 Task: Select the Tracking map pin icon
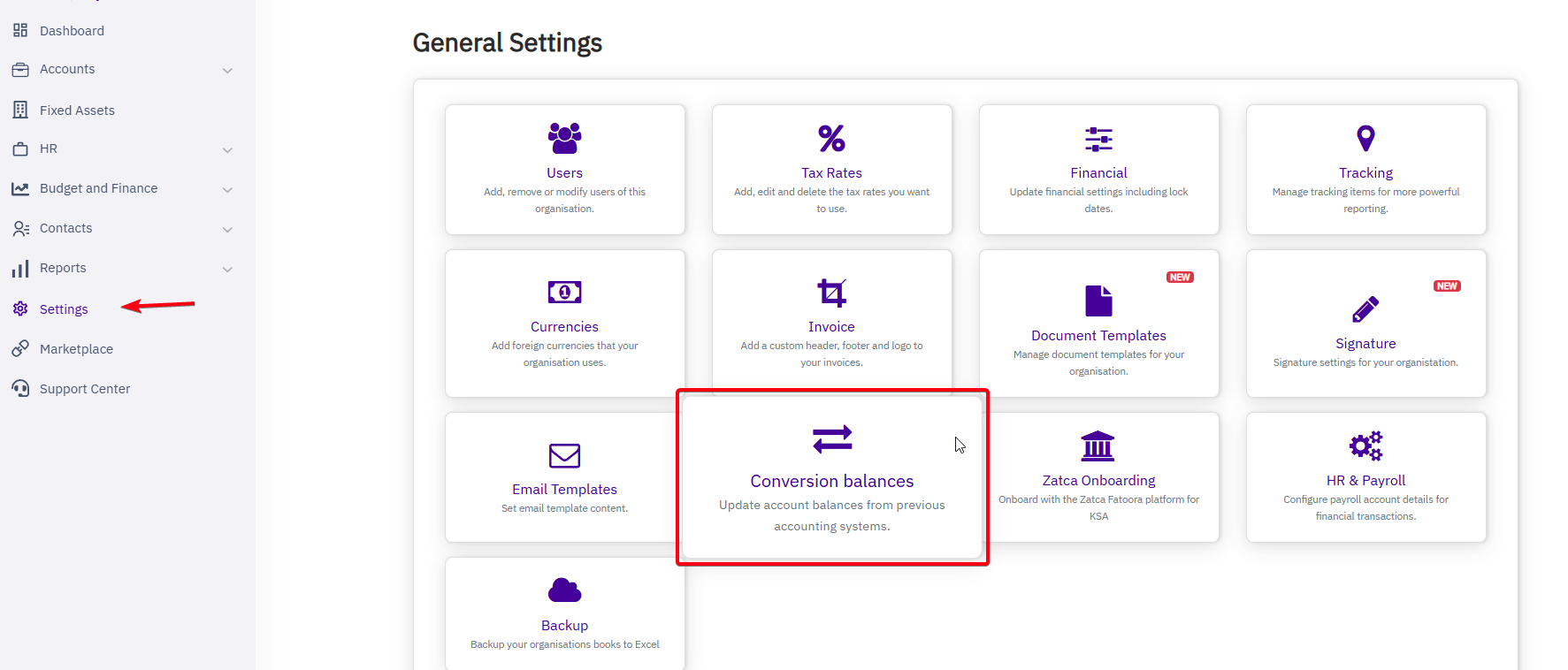[1365, 139]
